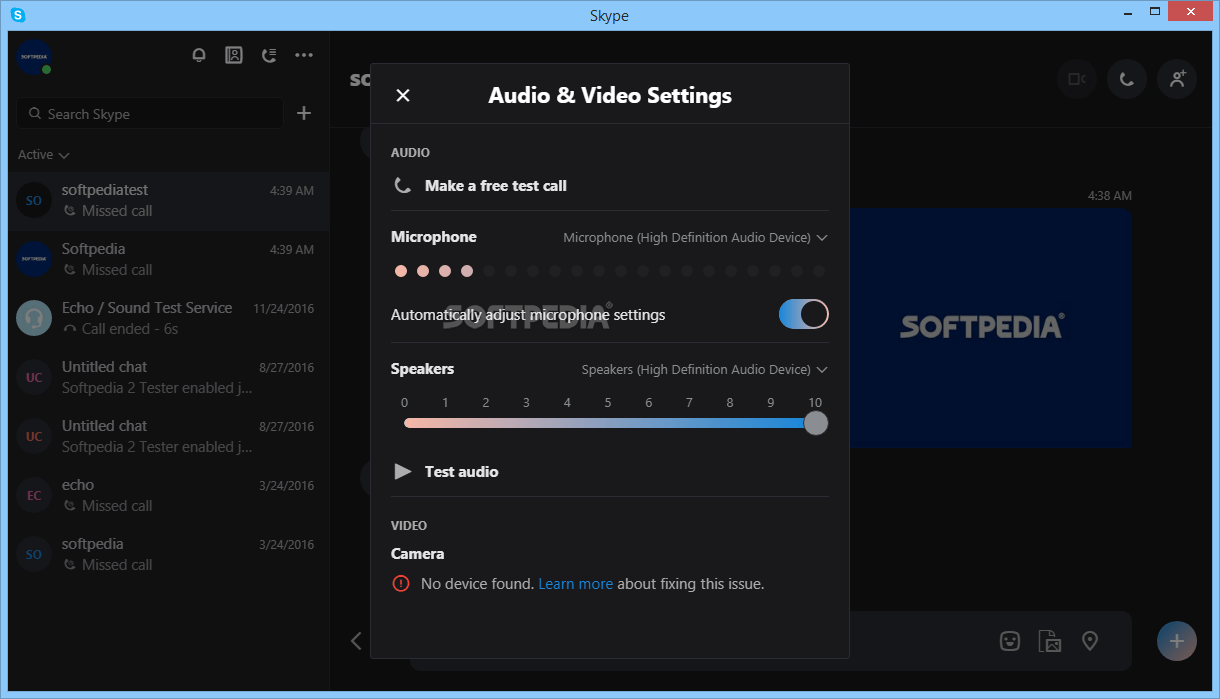
Task: Open the More options ellipsis menu
Action: point(304,55)
